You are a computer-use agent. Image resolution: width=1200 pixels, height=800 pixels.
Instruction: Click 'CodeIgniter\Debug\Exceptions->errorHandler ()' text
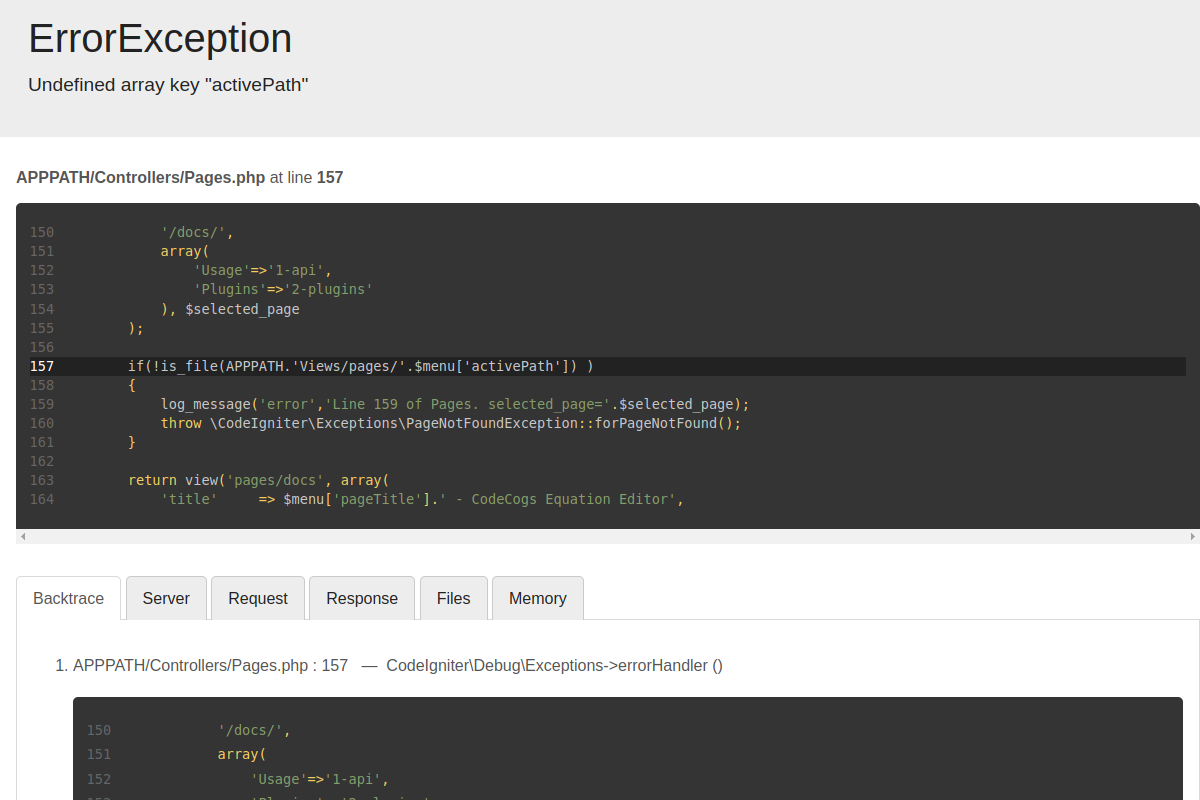pyautogui.click(x=554, y=665)
